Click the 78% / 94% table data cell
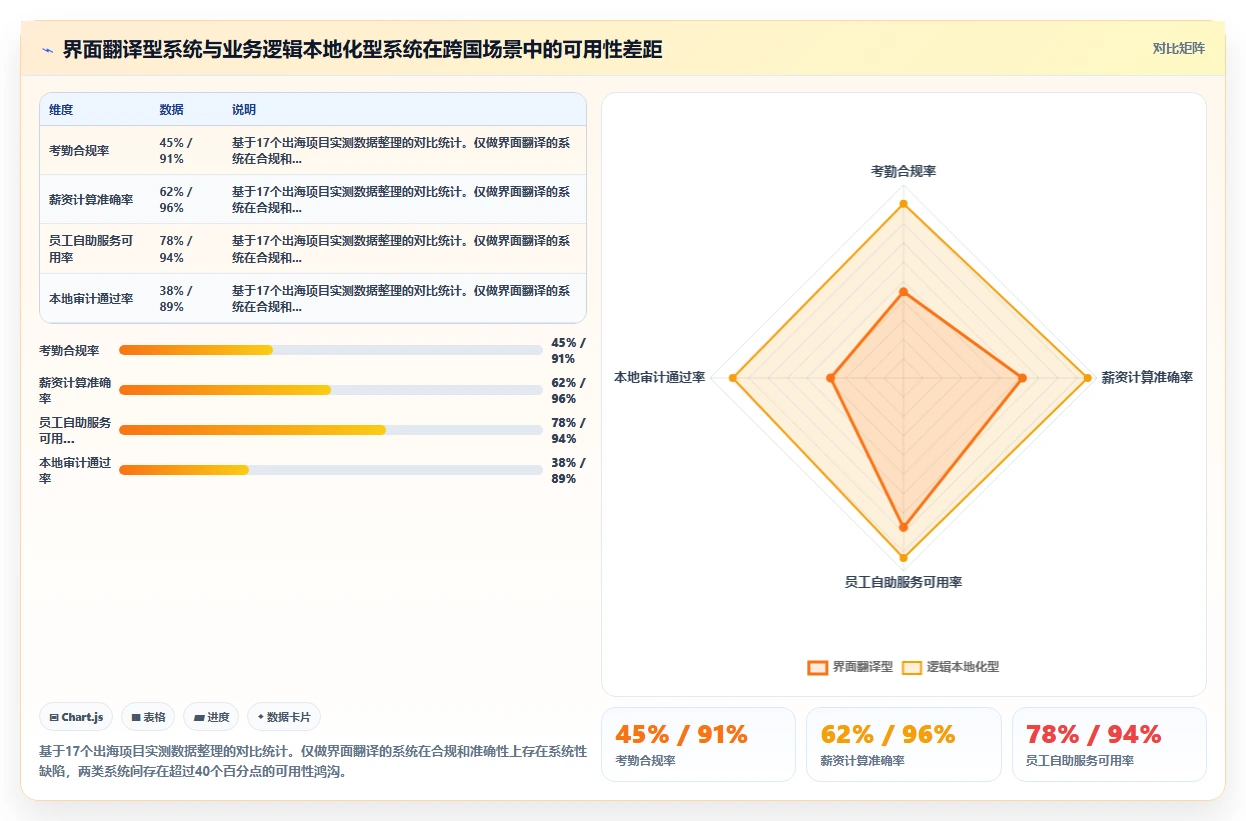Screen dimensions: 1246x821 [x=186, y=249]
